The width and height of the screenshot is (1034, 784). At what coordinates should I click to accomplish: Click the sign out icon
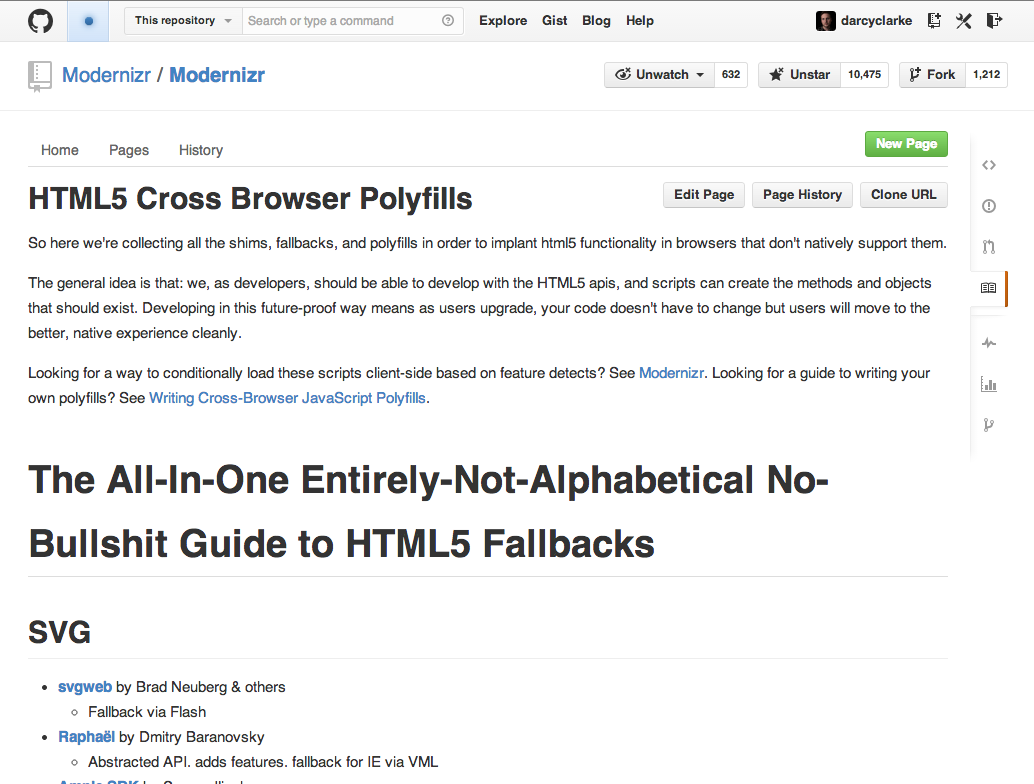(x=994, y=20)
